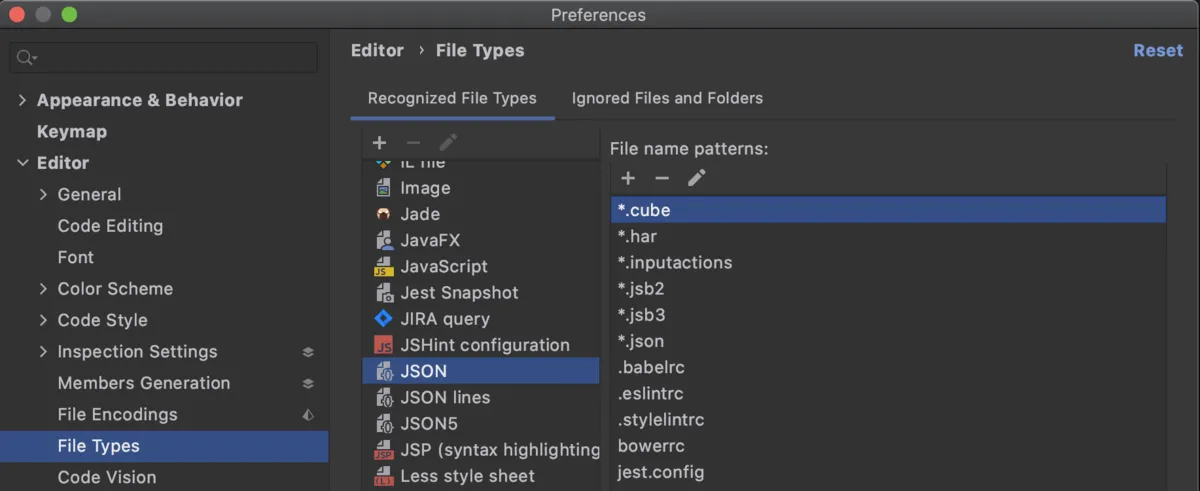Click the Editor breadcrumb link

[x=377, y=51]
